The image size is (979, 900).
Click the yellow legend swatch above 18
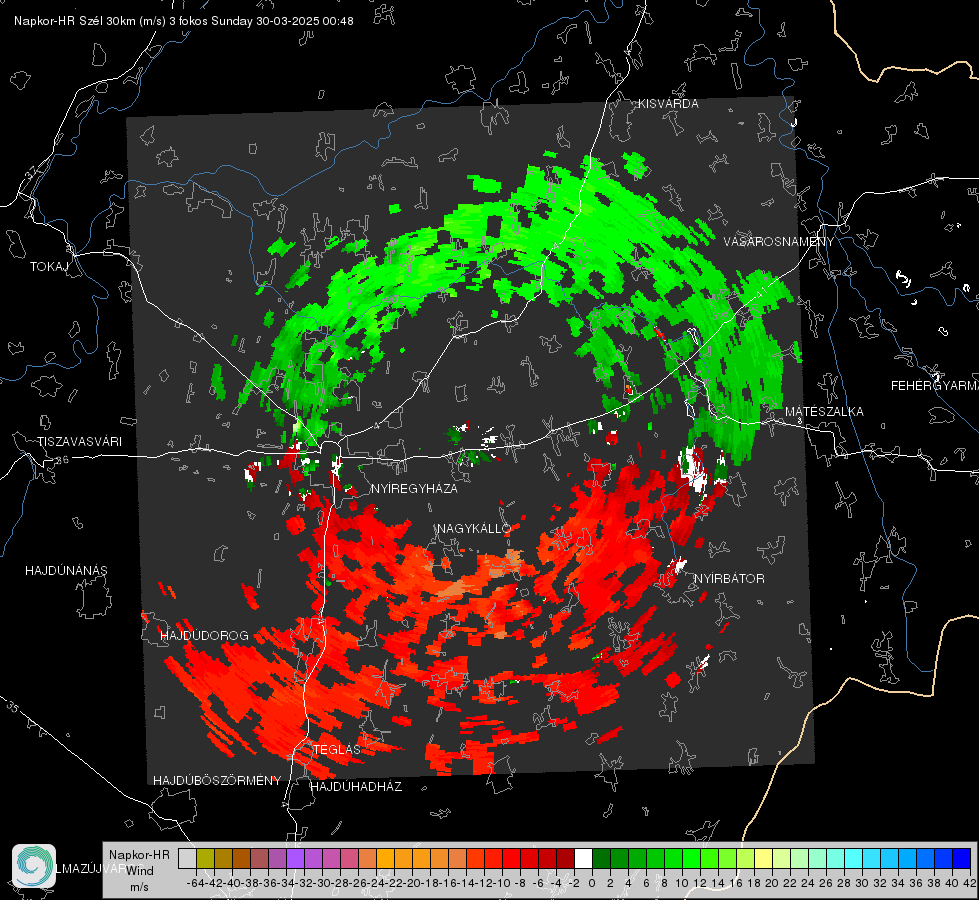pos(764,858)
